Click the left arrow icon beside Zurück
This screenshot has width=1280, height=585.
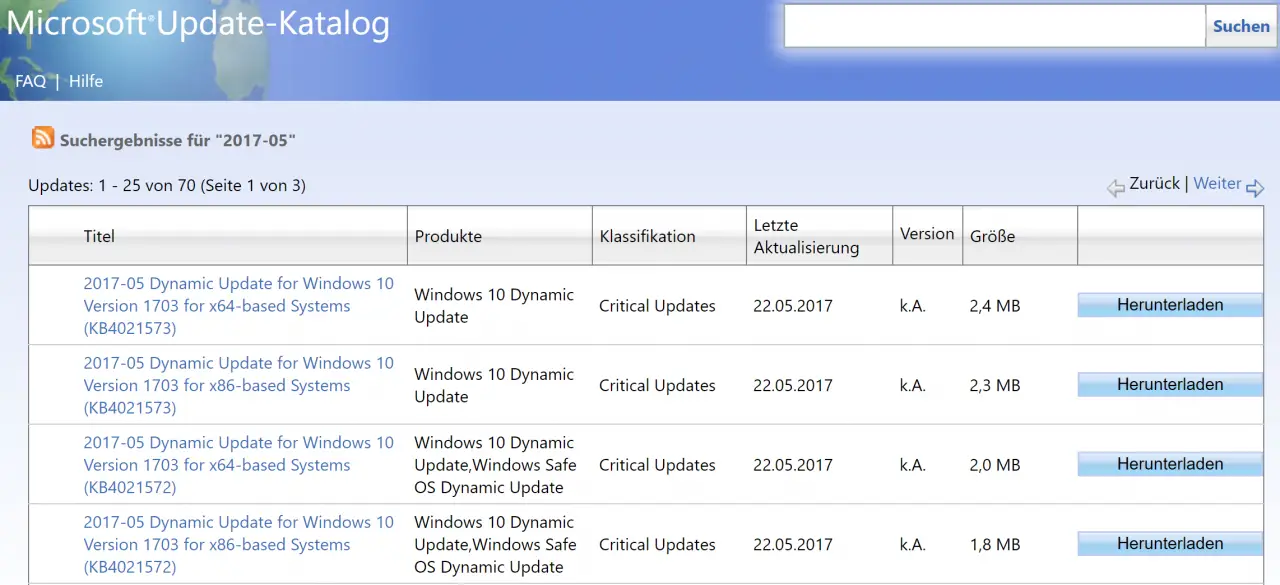pyautogui.click(x=1116, y=187)
